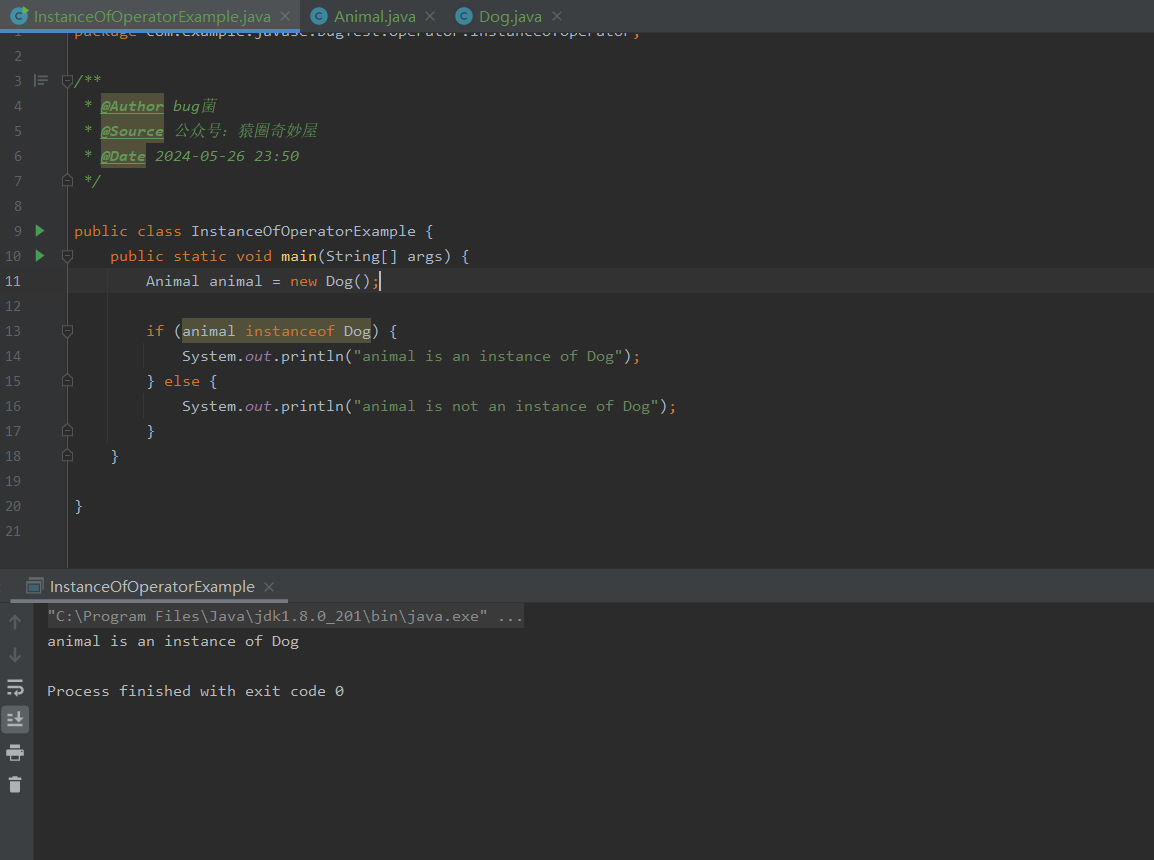Click the @Date Javadoc tag
The width and height of the screenshot is (1154, 860).
tap(123, 156)
